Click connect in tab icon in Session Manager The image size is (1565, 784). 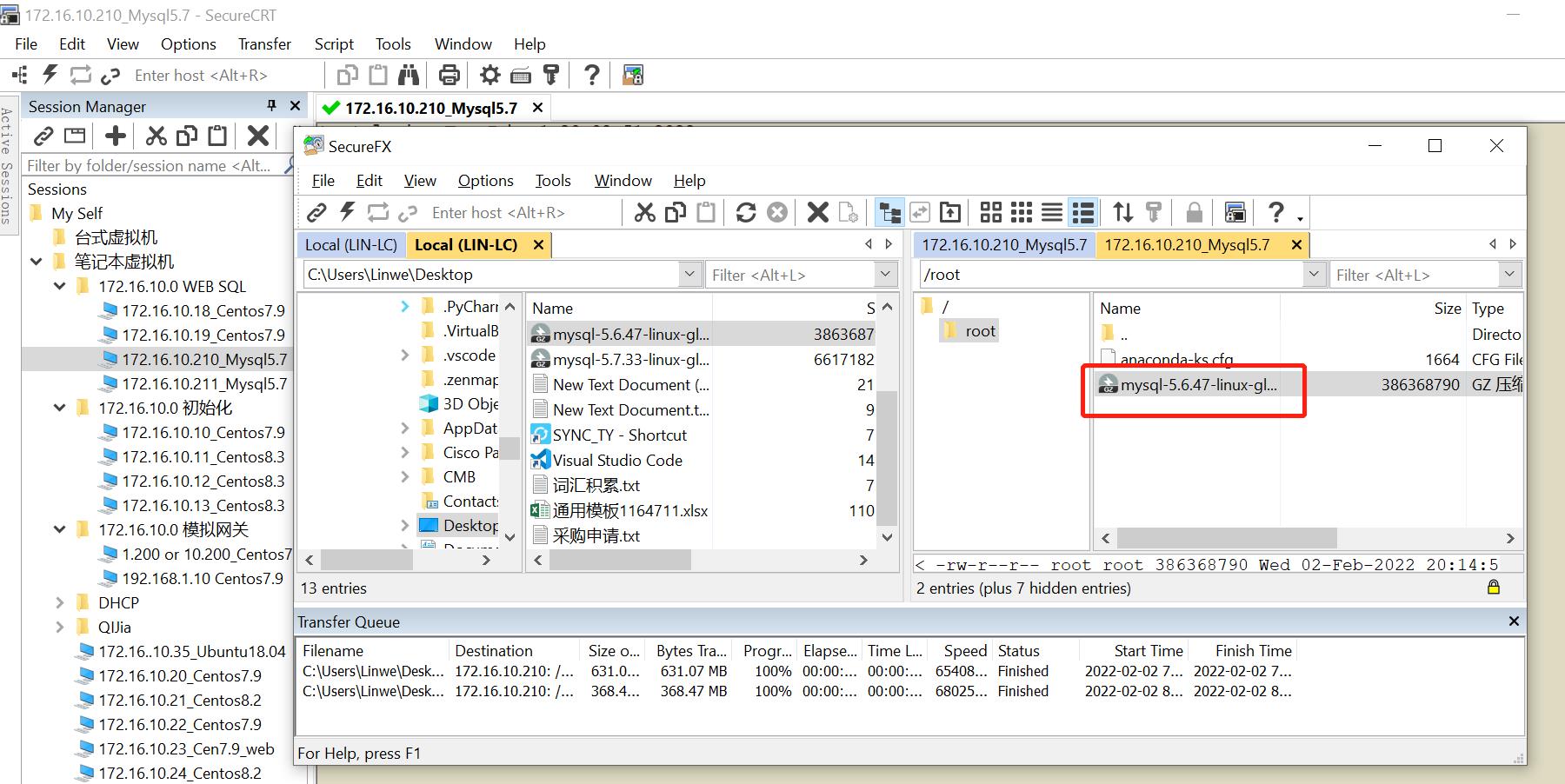tap(76, 136)
